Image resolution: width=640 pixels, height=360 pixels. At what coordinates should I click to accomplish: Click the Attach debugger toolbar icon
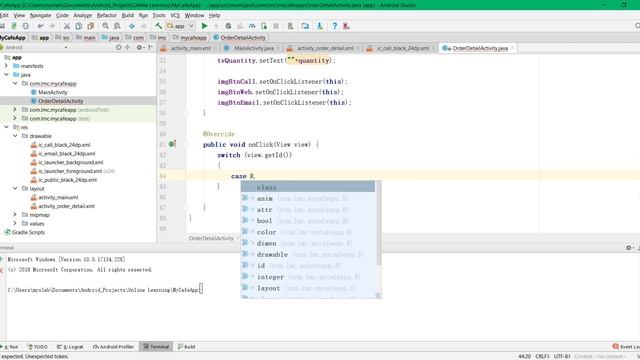264,26
